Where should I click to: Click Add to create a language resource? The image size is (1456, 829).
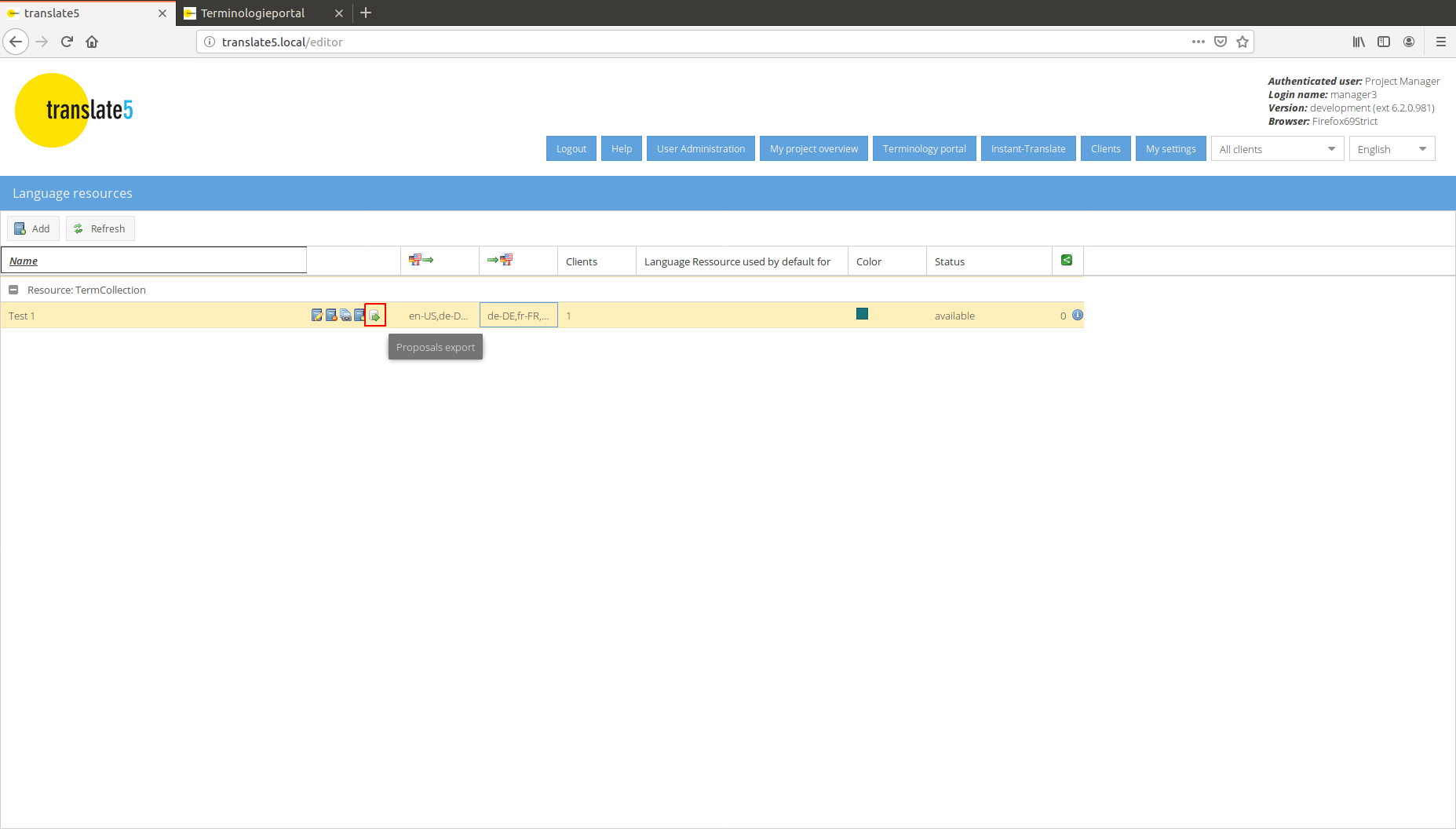(x=33, y=228)
